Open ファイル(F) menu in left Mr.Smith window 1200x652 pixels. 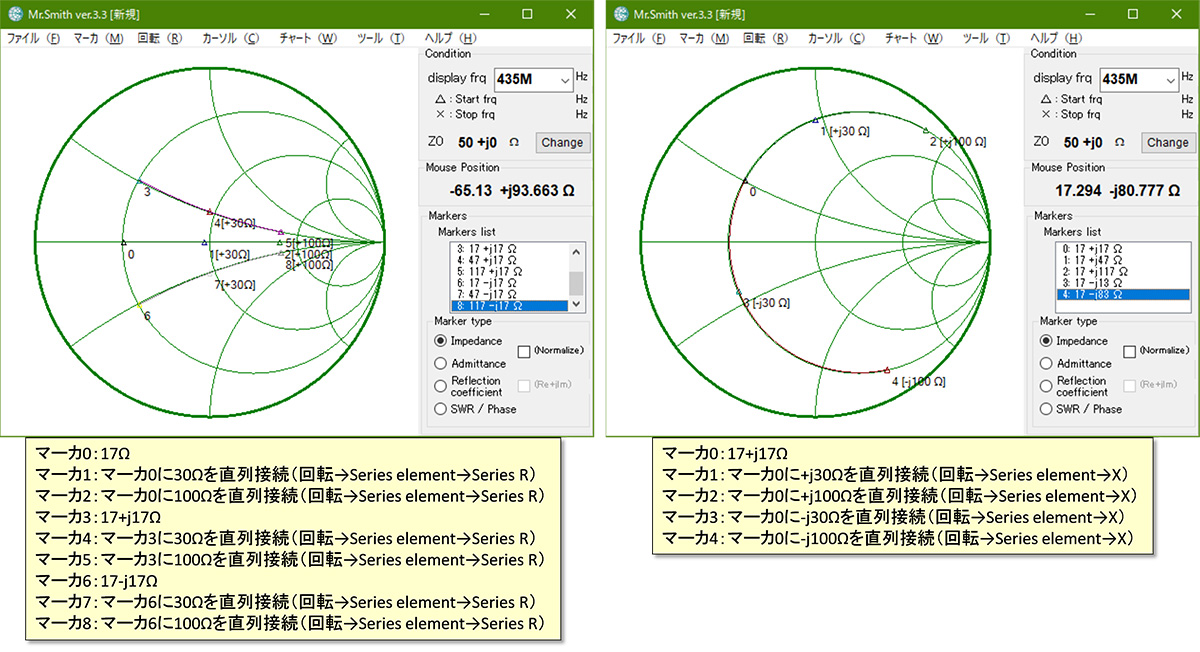point(34,38)
